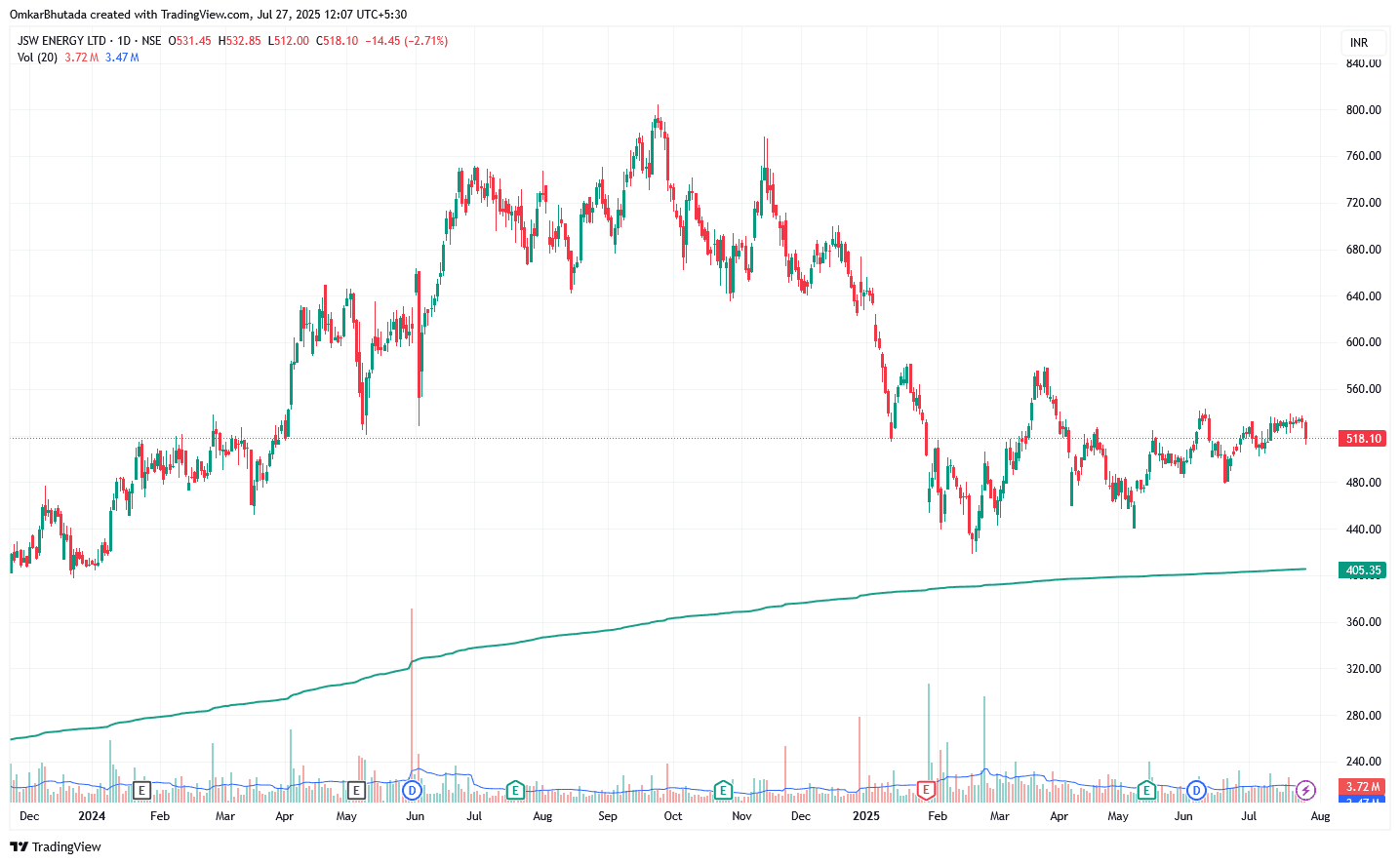Click the Vol (20) indicator legend

(37, 58)
